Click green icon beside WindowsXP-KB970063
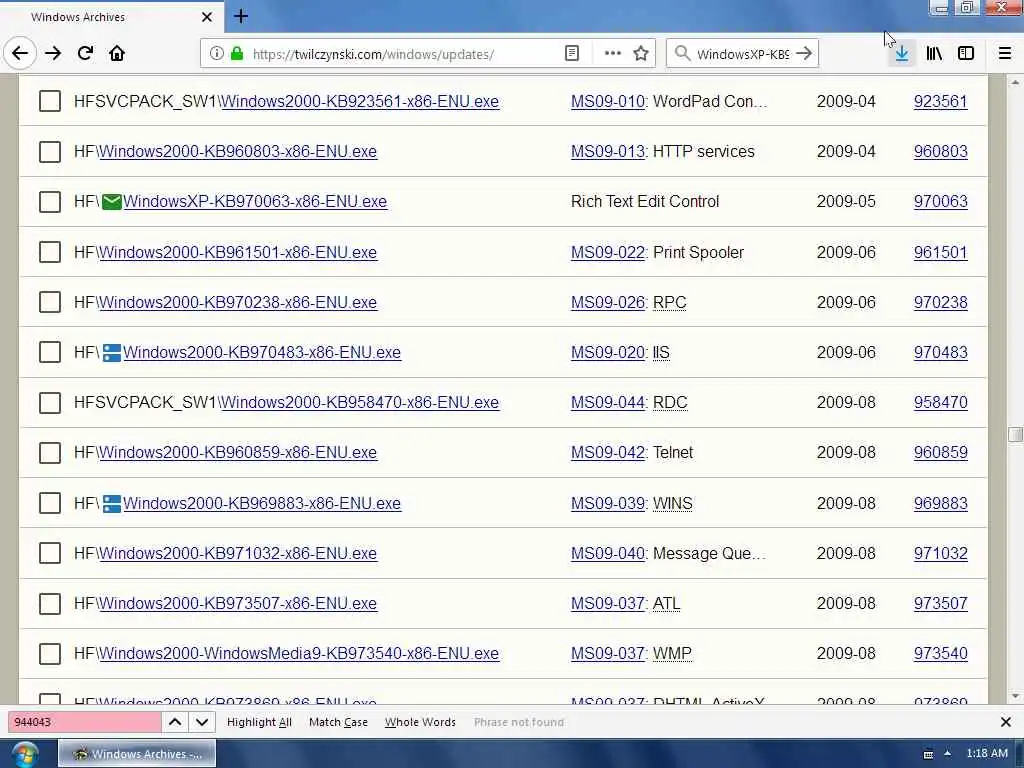 [x=112, y=202]
